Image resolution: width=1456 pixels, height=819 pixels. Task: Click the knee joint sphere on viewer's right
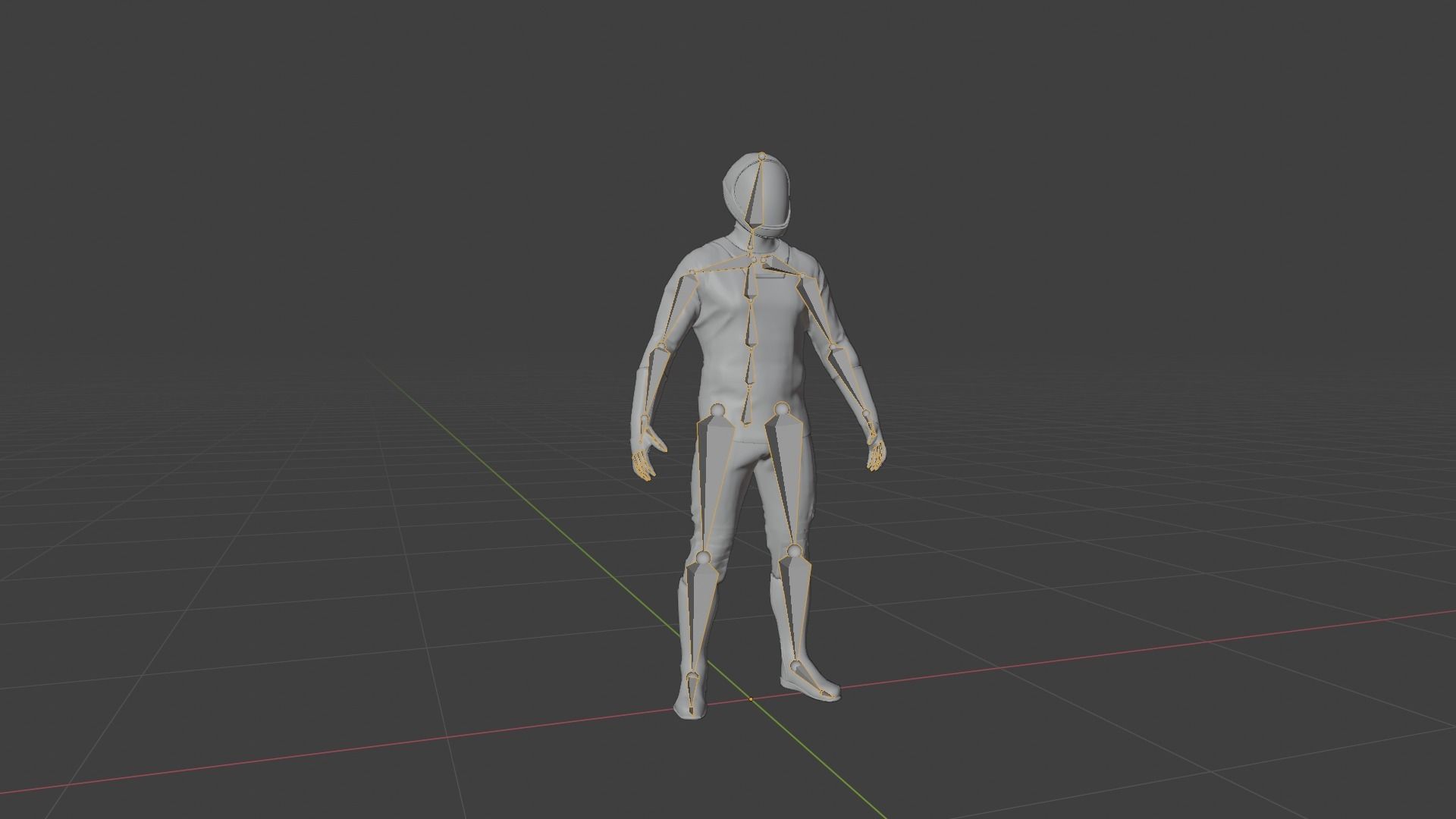[x=794, y=550]
